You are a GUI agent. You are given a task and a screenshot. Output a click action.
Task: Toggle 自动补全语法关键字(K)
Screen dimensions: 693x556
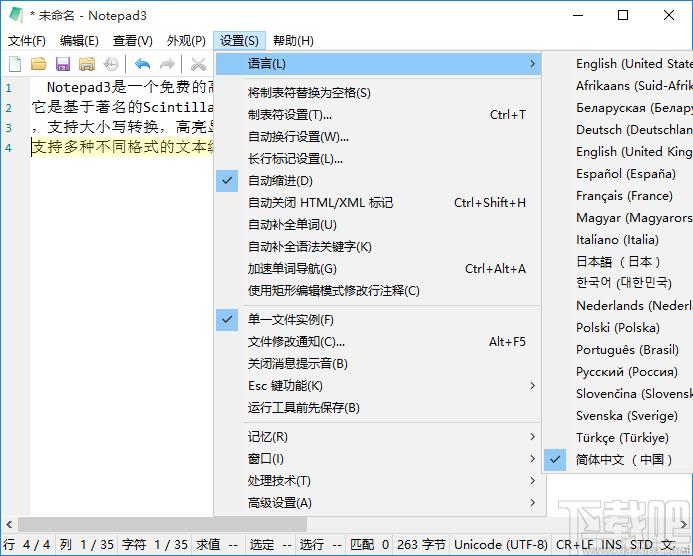[378, 247]
